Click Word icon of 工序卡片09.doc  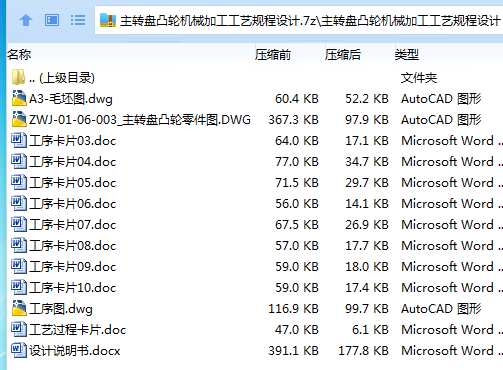(19, 266)
